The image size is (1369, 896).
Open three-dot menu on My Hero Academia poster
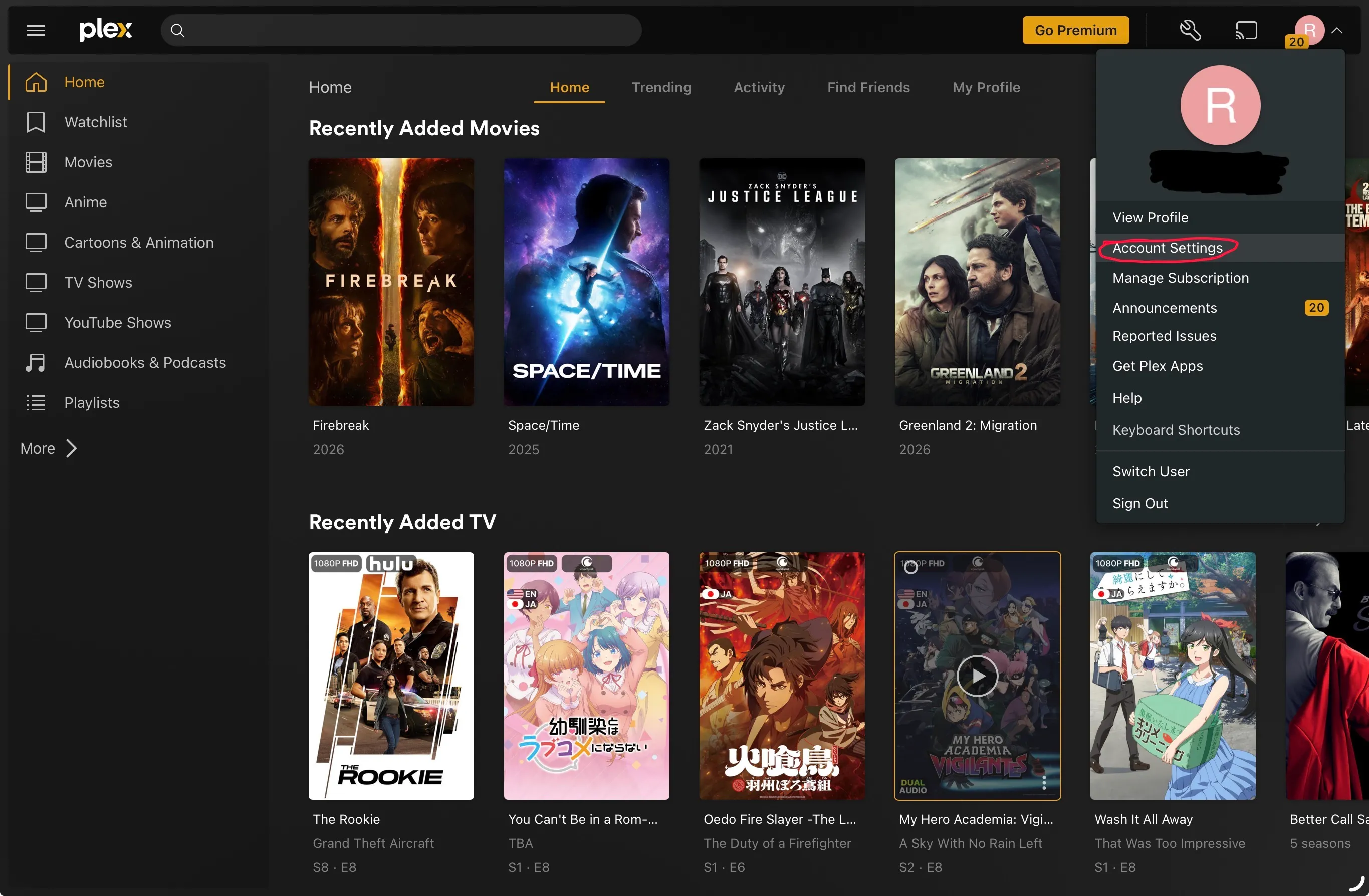[1043, 782]
